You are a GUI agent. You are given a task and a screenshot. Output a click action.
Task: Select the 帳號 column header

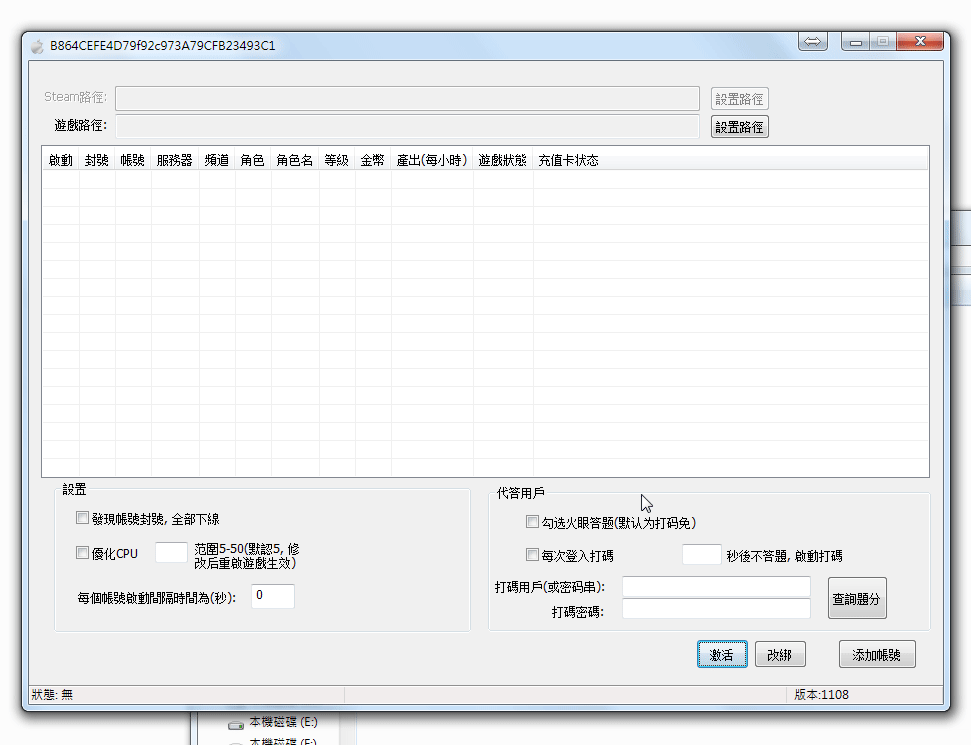(x=133, y=160)
